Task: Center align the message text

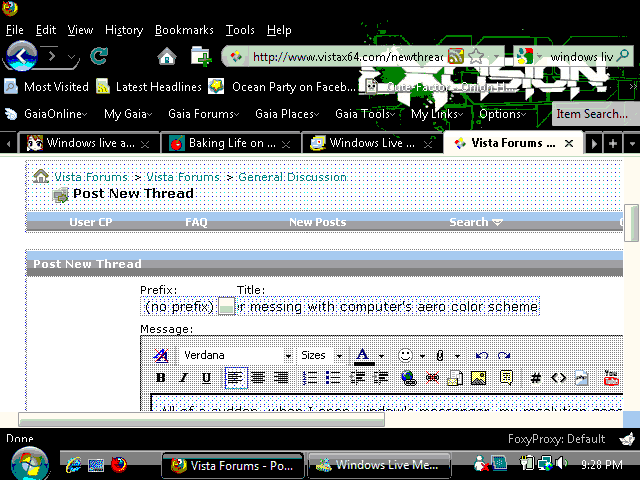Action: point(258,378)
